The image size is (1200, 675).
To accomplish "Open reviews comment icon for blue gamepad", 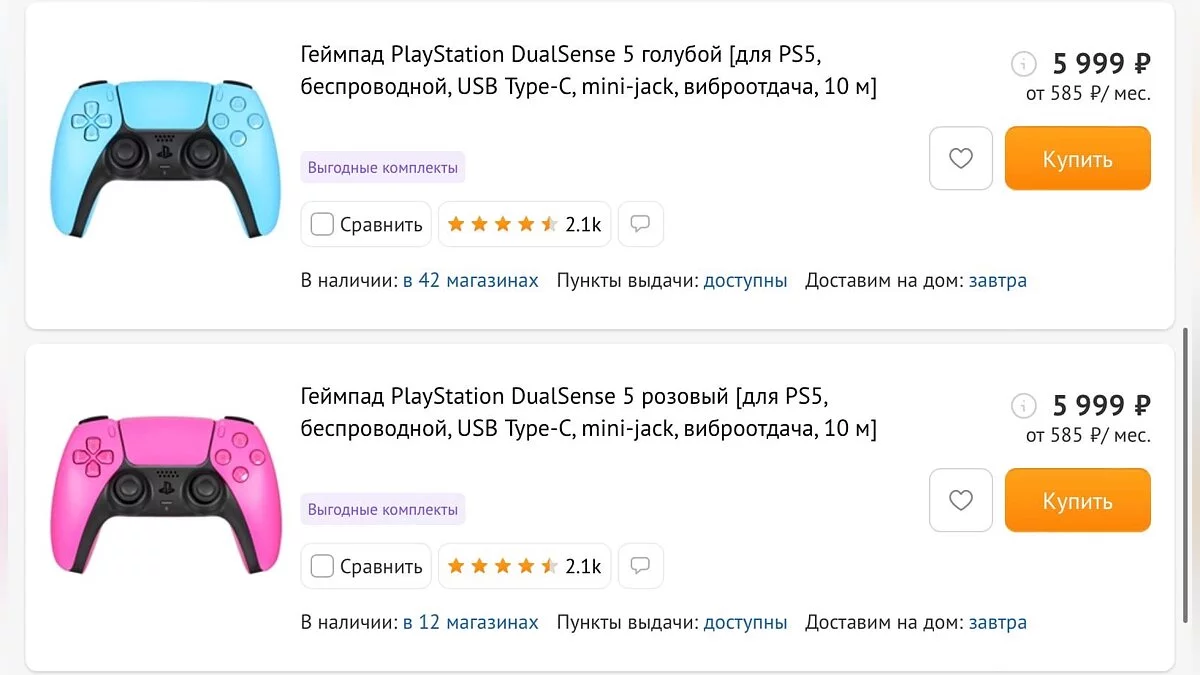I will tap(640, 224).
